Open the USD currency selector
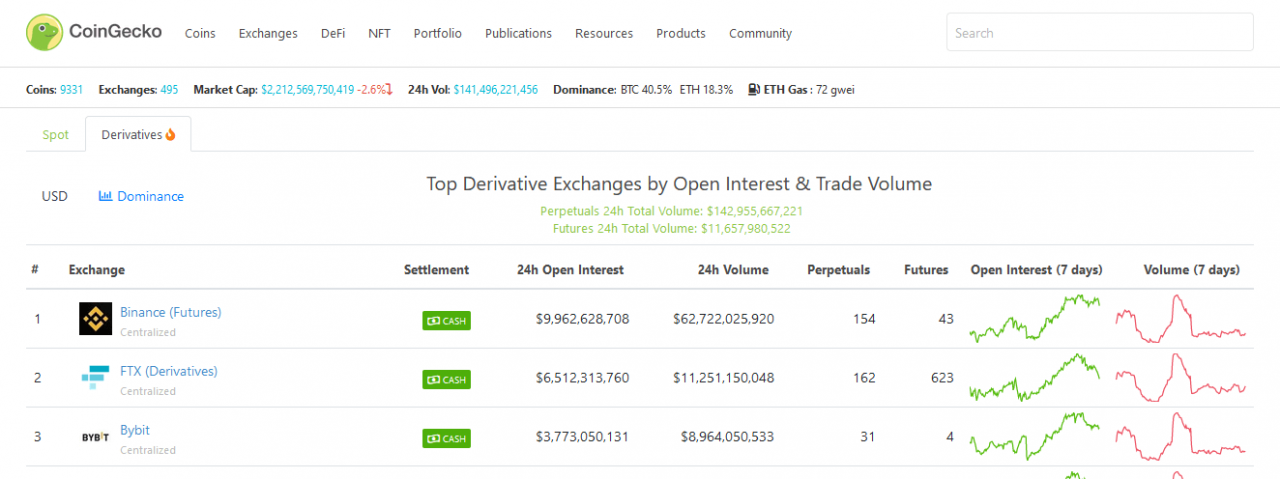Viewport: 1280px width, 479px height. point(54,196)
